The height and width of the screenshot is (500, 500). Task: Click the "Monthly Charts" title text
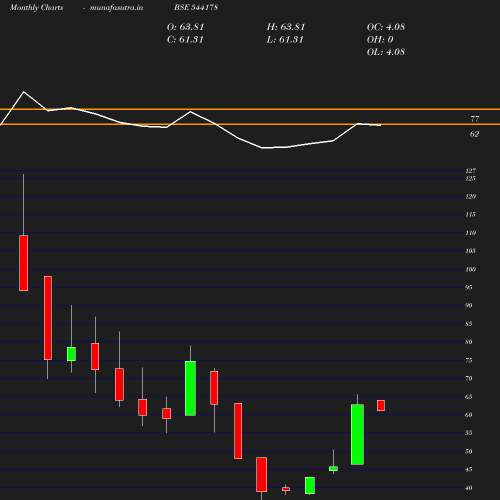36,7
